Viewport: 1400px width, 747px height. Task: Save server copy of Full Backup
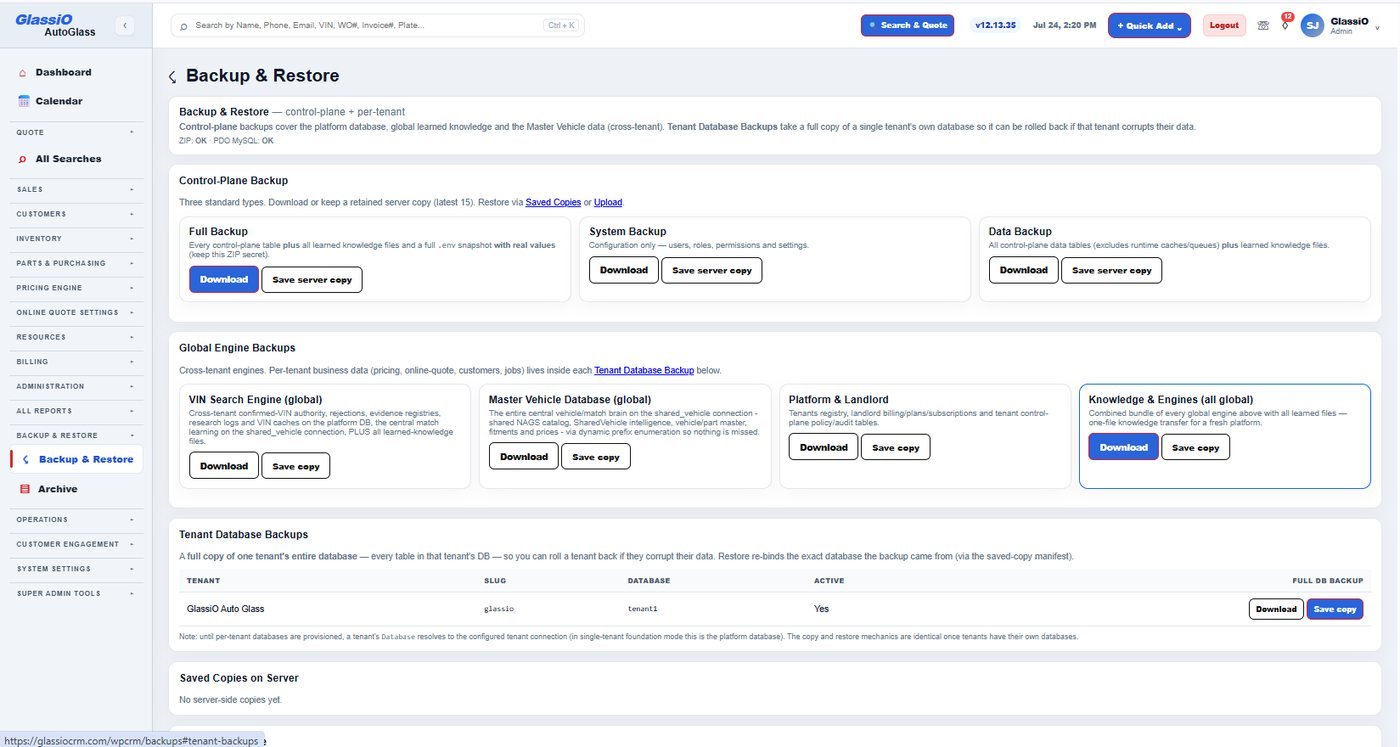coord(312,280)
